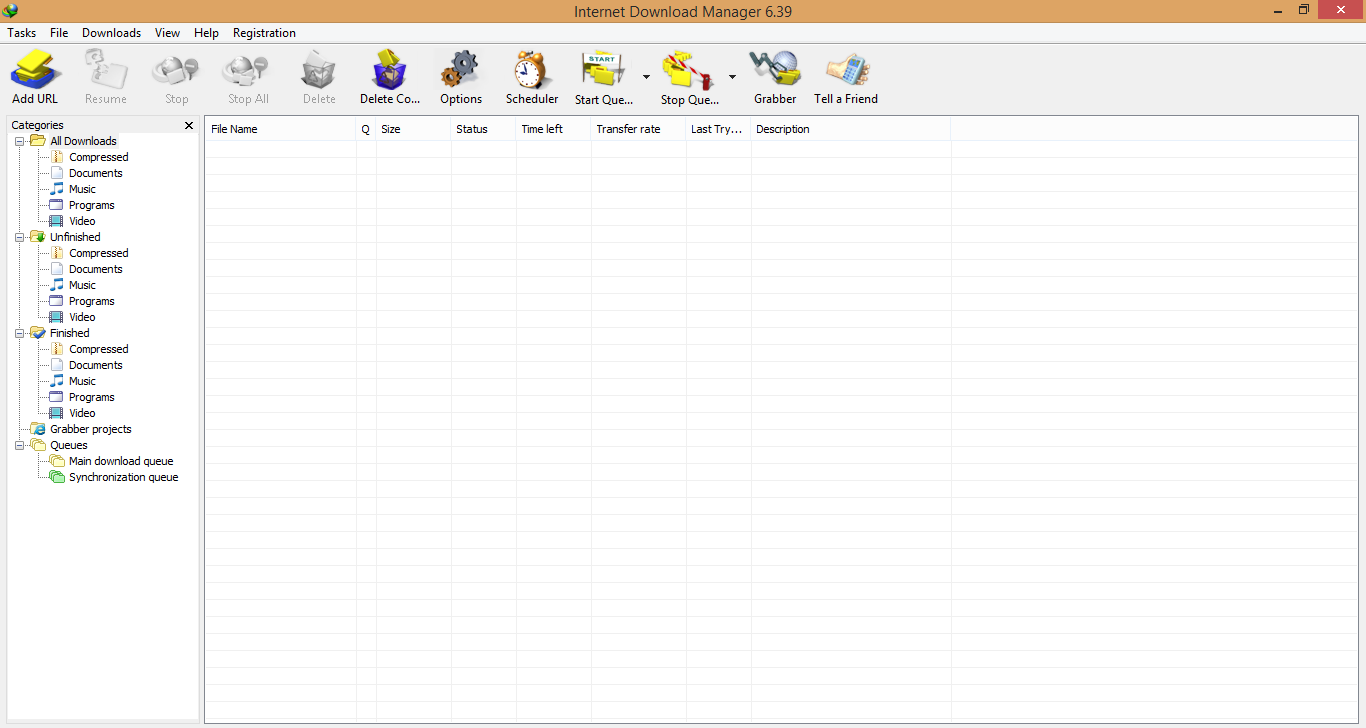The image size is (1366, 728).
Task: Sort by the Transfer rate column header
Action: [x=638, y=129]
